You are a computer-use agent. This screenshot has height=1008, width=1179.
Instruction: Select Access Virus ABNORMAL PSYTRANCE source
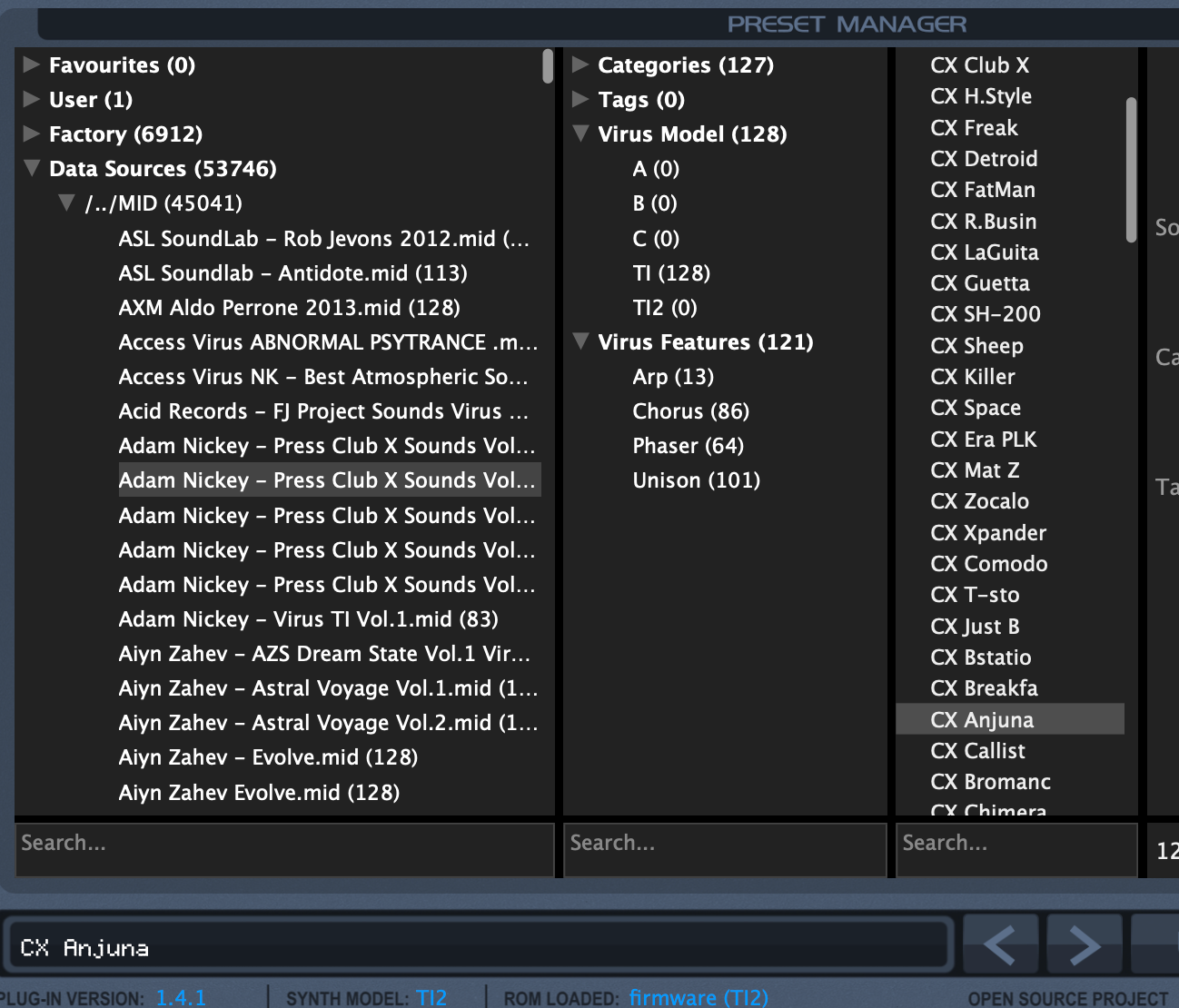point(328,341)
